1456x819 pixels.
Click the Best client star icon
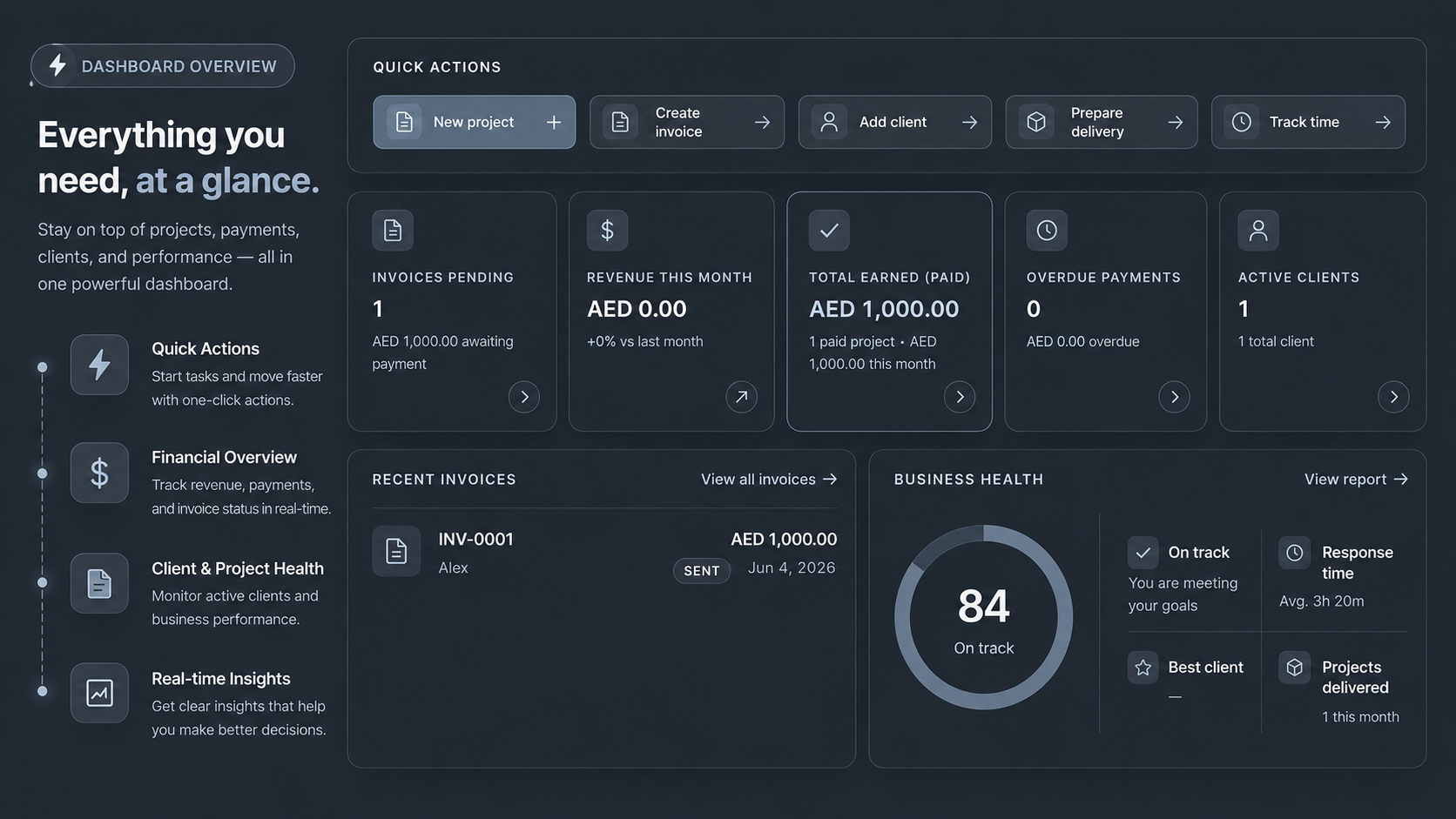(x=1143, y=668)
